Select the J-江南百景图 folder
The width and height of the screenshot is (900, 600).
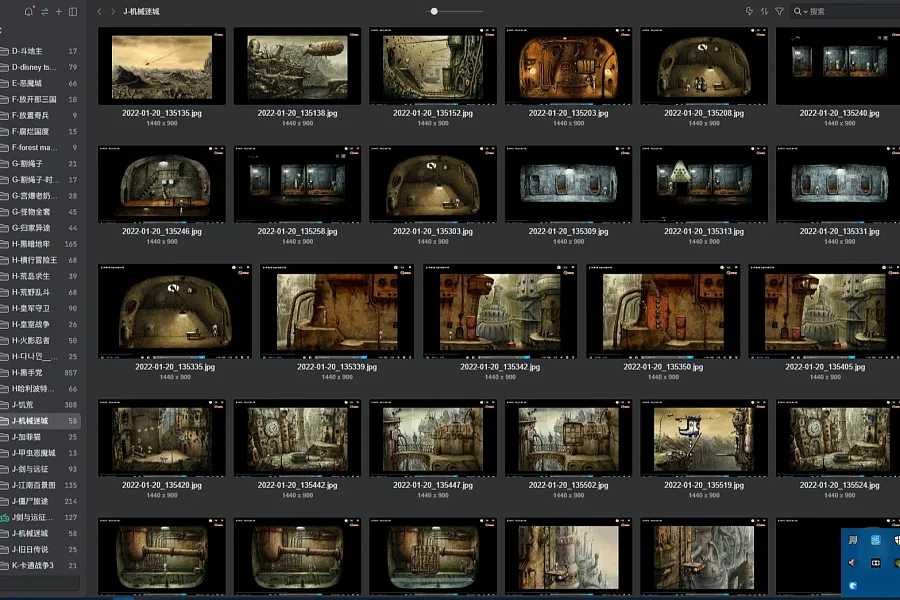coord(40,485)
